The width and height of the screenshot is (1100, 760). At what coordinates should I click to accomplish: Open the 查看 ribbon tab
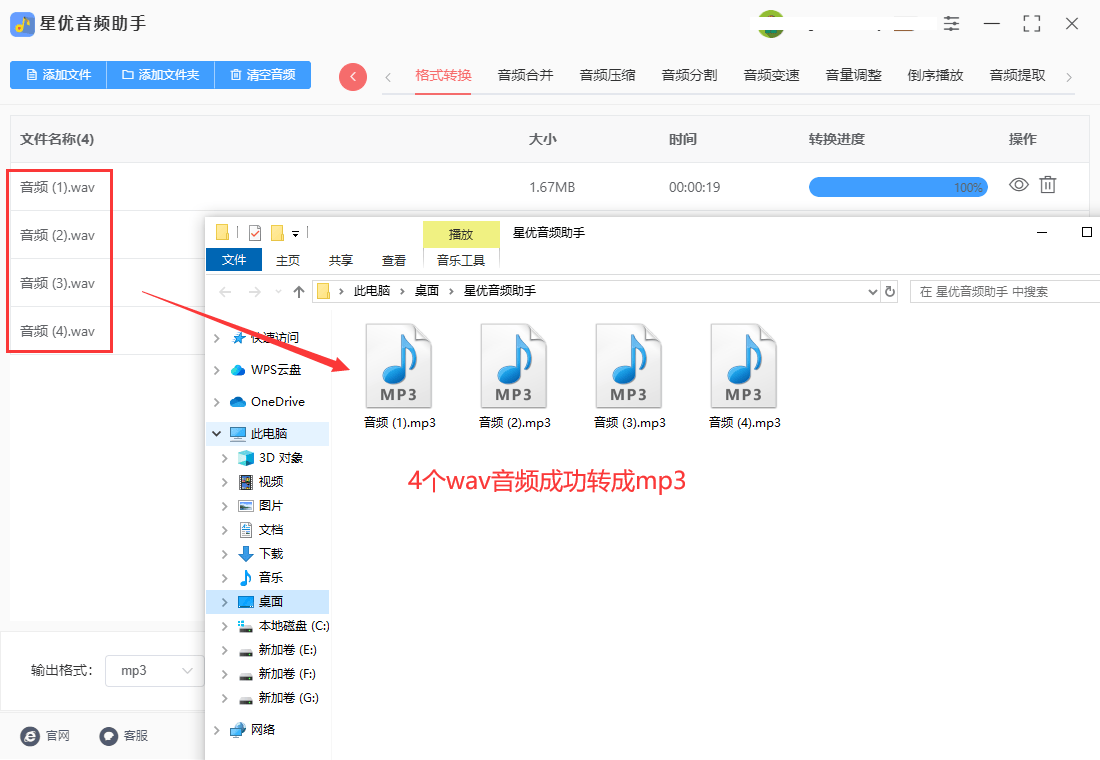(x=394, y=260)
